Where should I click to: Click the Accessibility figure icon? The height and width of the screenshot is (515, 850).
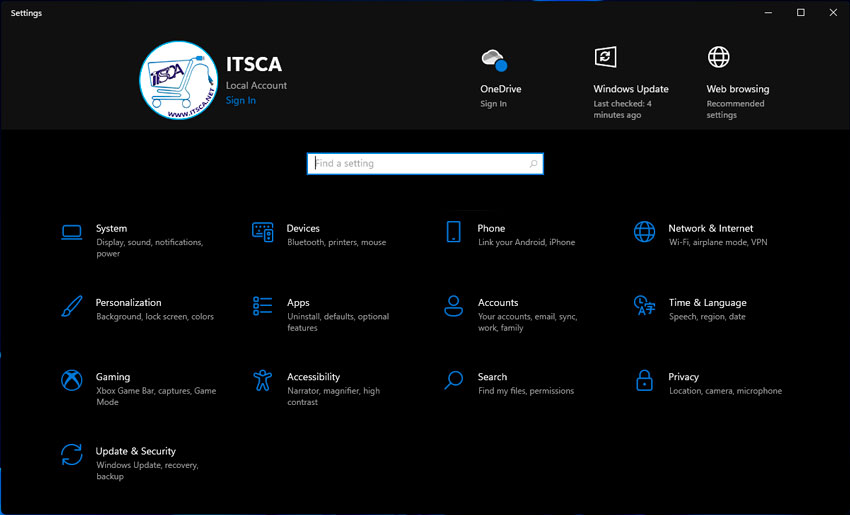coord(263,380)
